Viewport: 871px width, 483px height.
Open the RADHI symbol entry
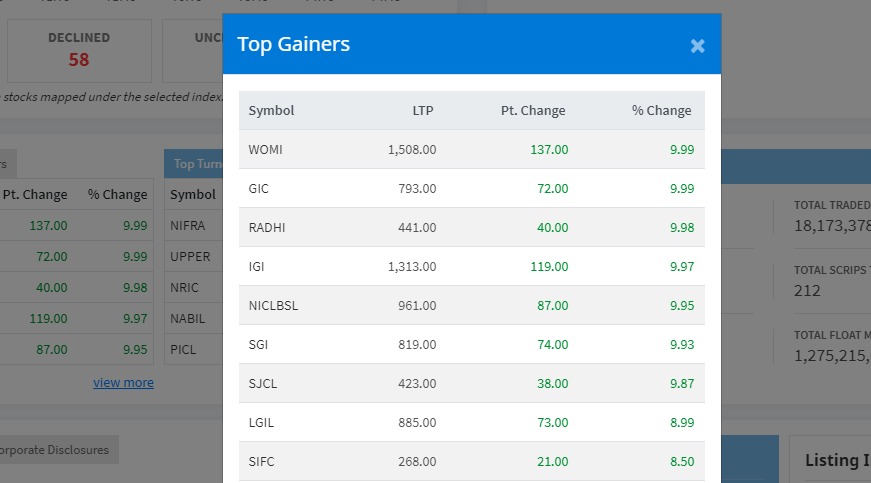coord(267,228)
